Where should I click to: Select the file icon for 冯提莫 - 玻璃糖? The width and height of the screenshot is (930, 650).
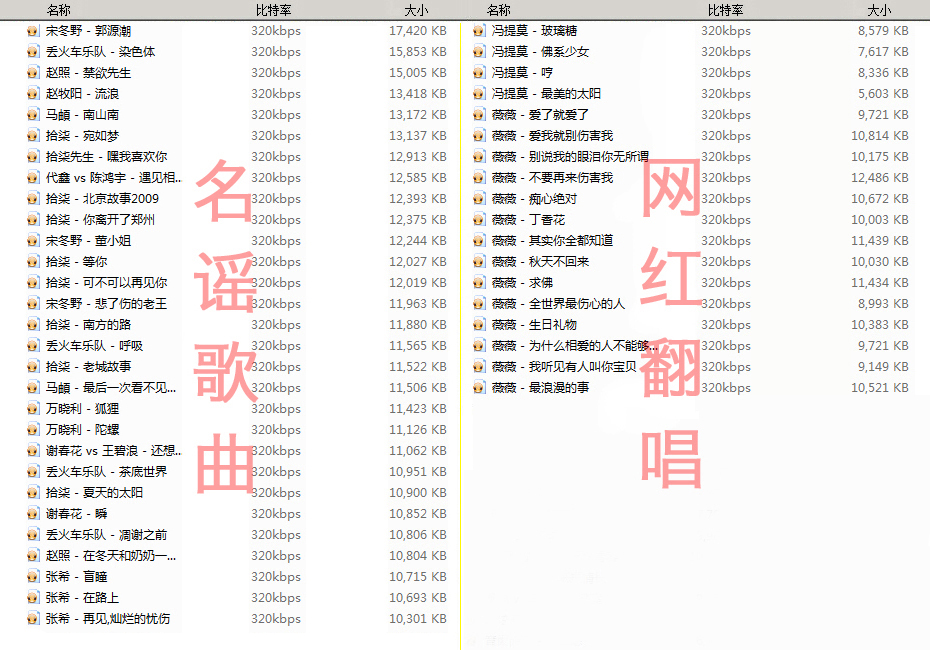click(479, 31)
